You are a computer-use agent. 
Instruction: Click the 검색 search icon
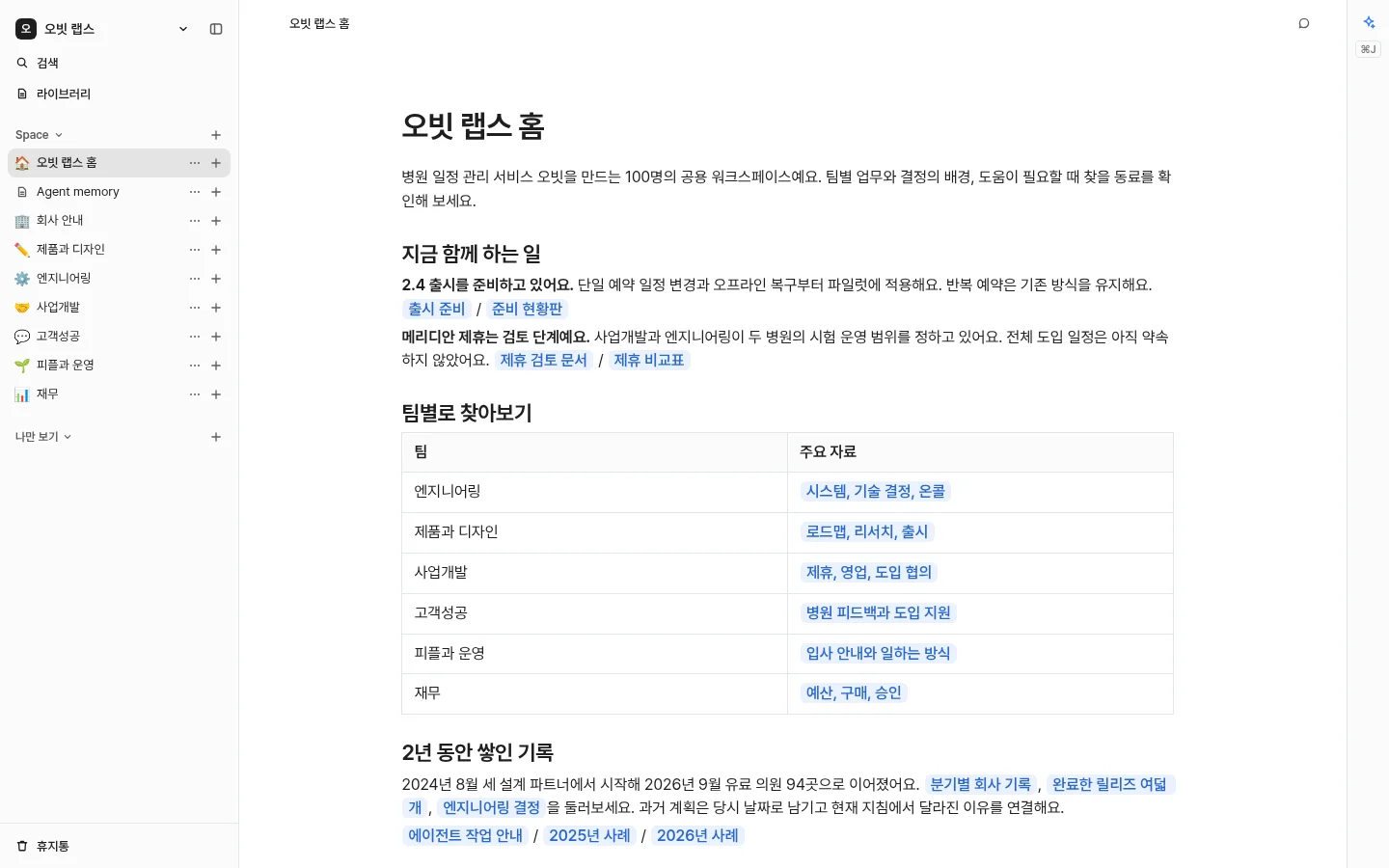pyautogui.click(x=22, y=63)
